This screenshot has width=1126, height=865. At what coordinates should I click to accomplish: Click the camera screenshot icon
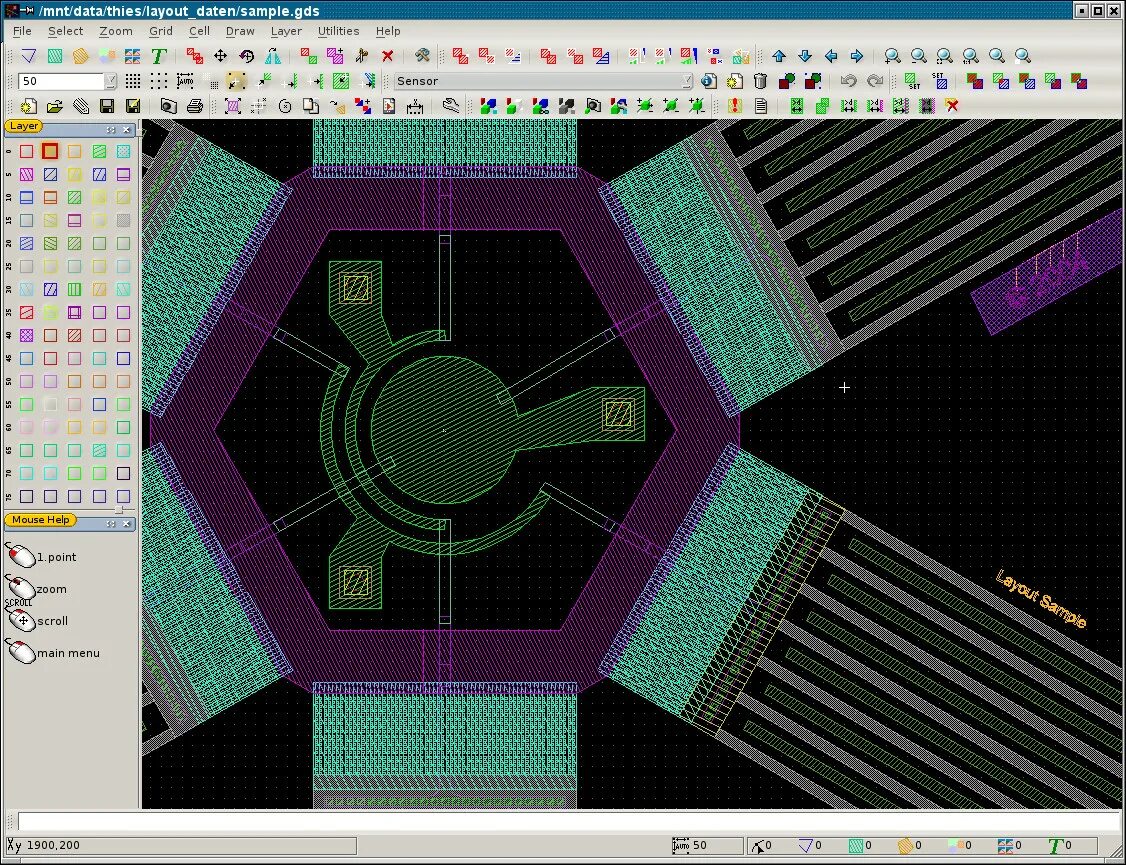coord(168,106)
